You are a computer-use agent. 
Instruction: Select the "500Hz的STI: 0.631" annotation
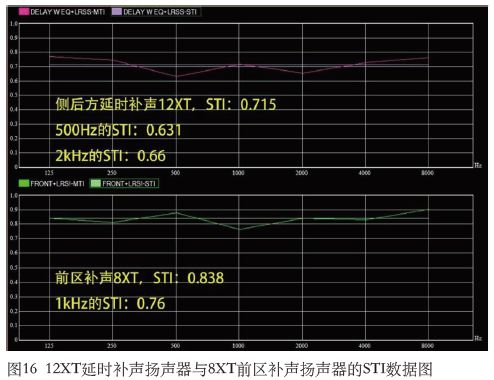click(x=118, y=130)
